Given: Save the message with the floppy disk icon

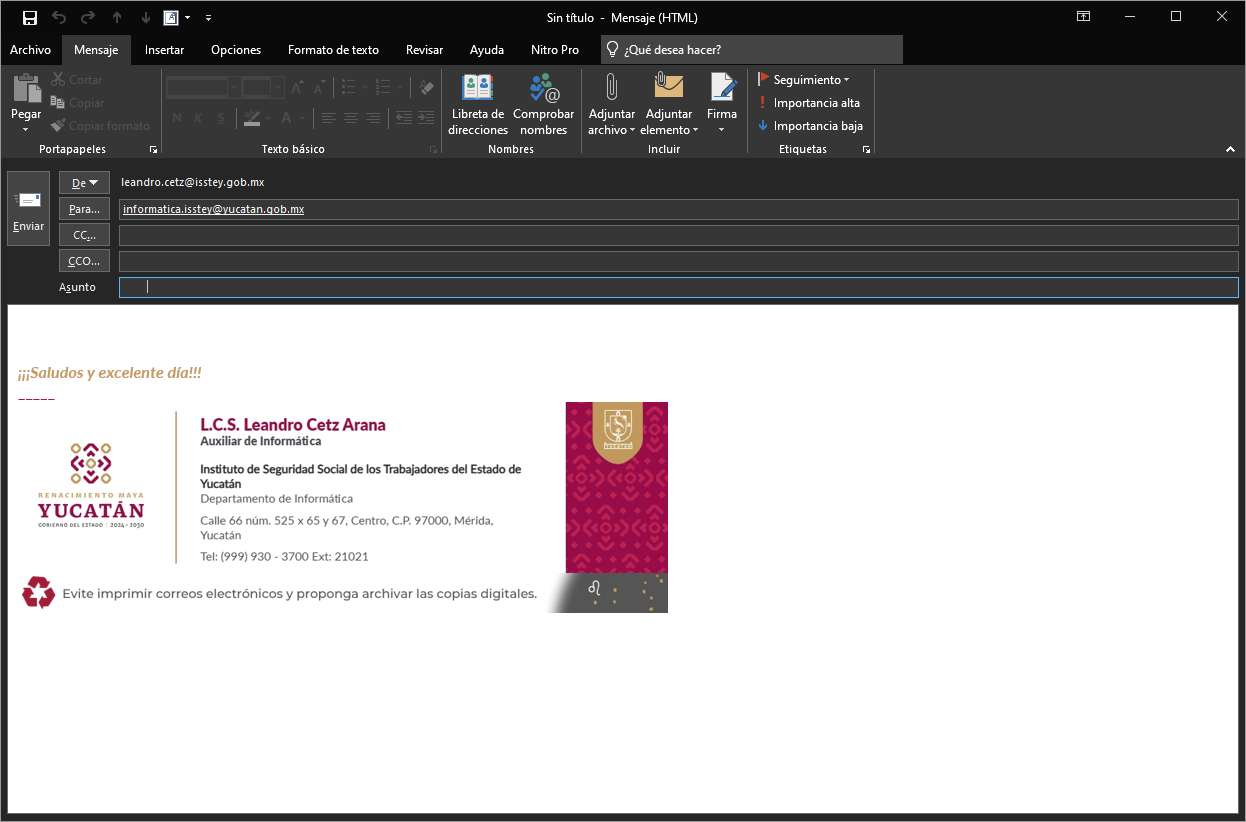Looking at the screenshot, I should tap(30, 18).
